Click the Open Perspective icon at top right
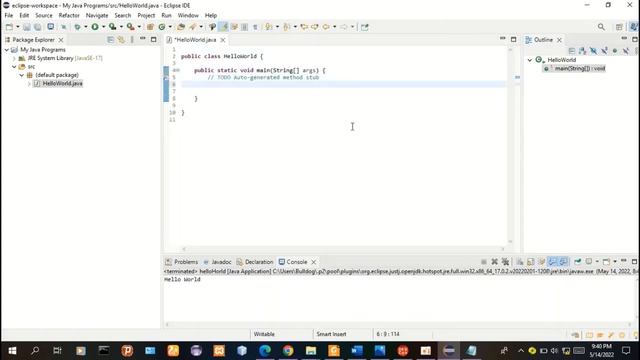640x360 pixels. point(619,27)
